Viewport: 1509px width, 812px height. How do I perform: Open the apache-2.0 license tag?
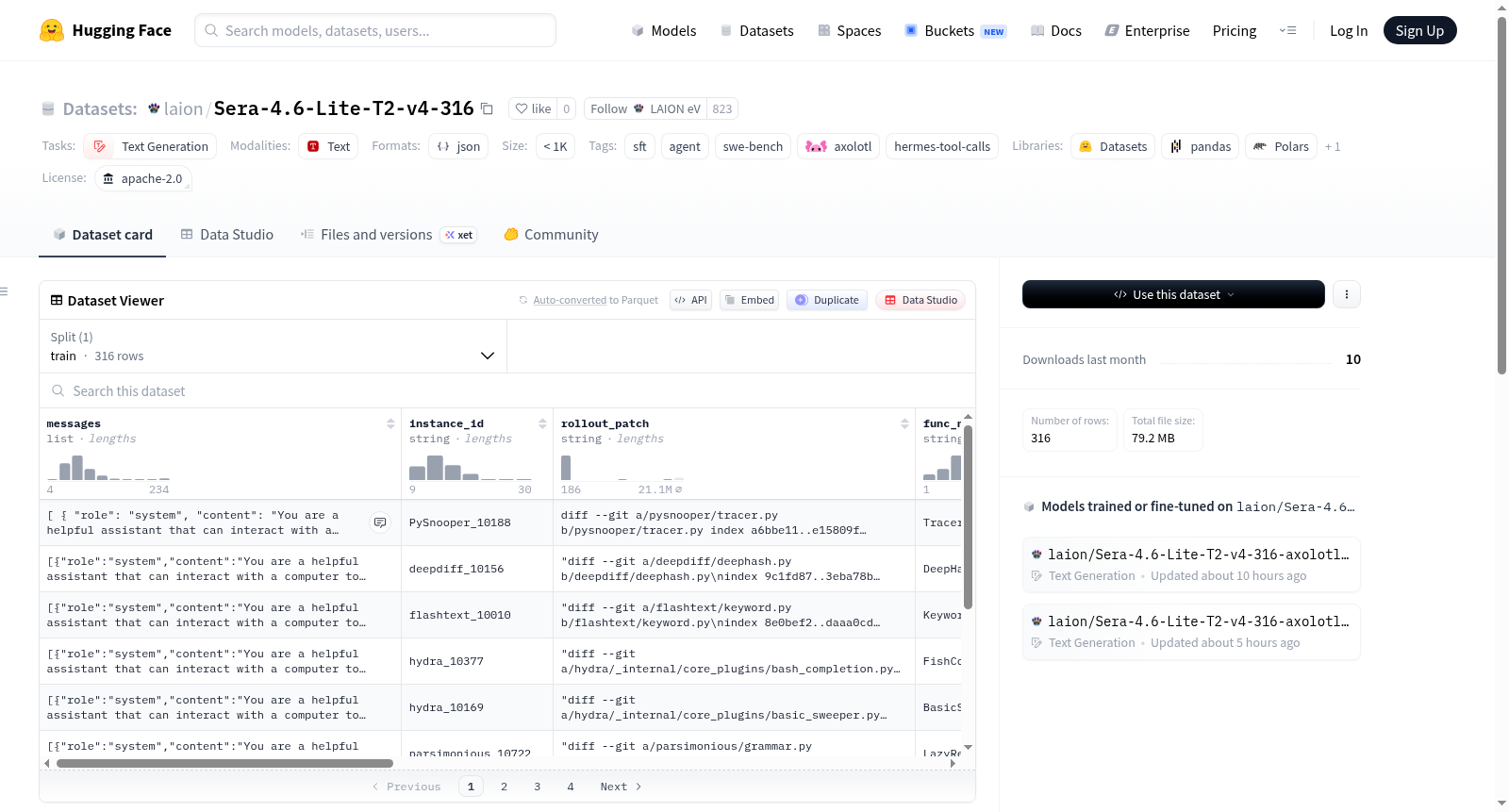coord(143,178)
